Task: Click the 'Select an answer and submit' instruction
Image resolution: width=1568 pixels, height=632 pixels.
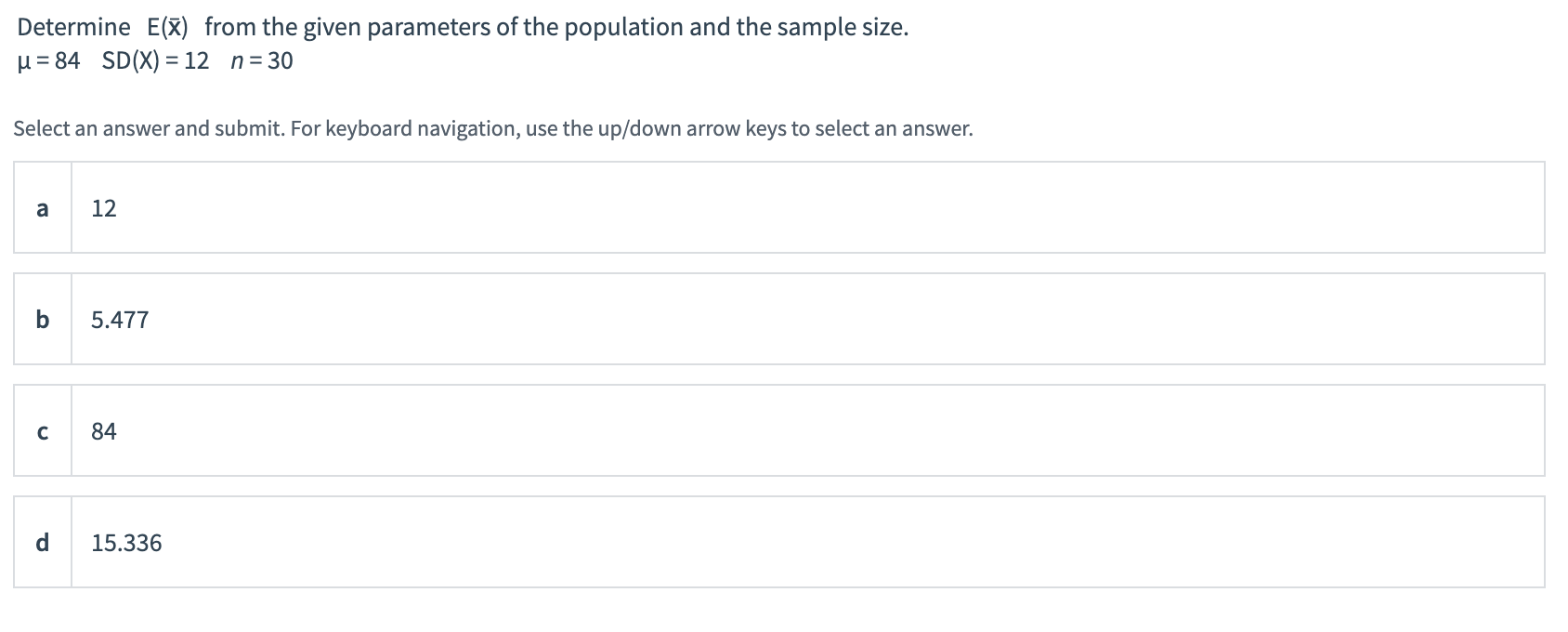Action: pos(149,128)
